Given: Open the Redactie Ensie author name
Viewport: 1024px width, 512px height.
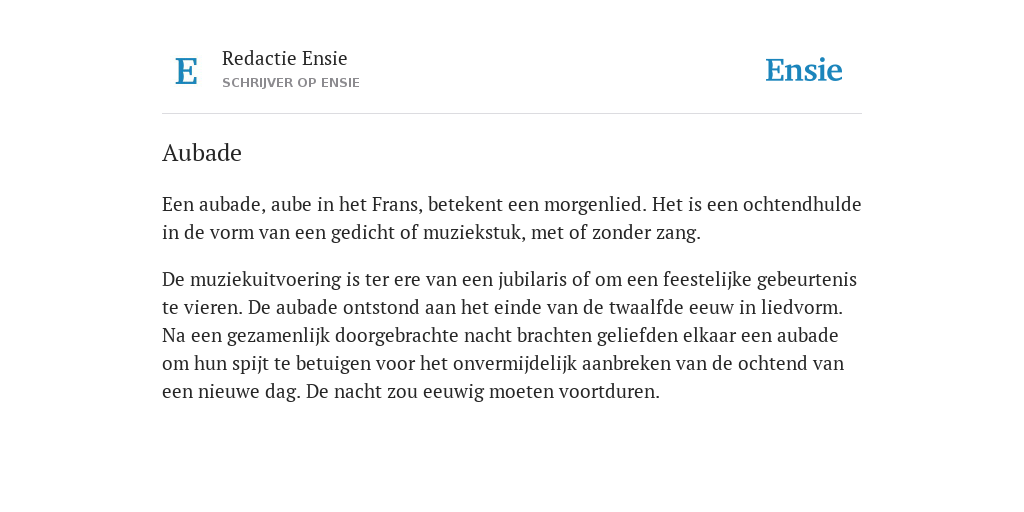Looking at the screenshot, I should click(285, 58).
